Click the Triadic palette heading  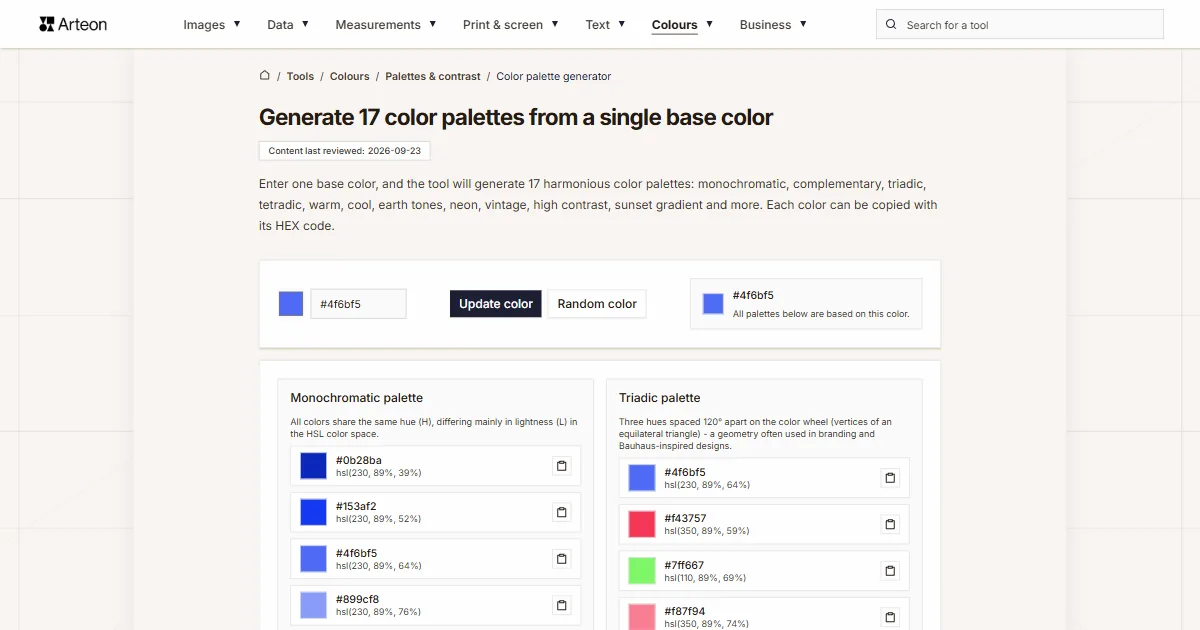pos(660,398)
